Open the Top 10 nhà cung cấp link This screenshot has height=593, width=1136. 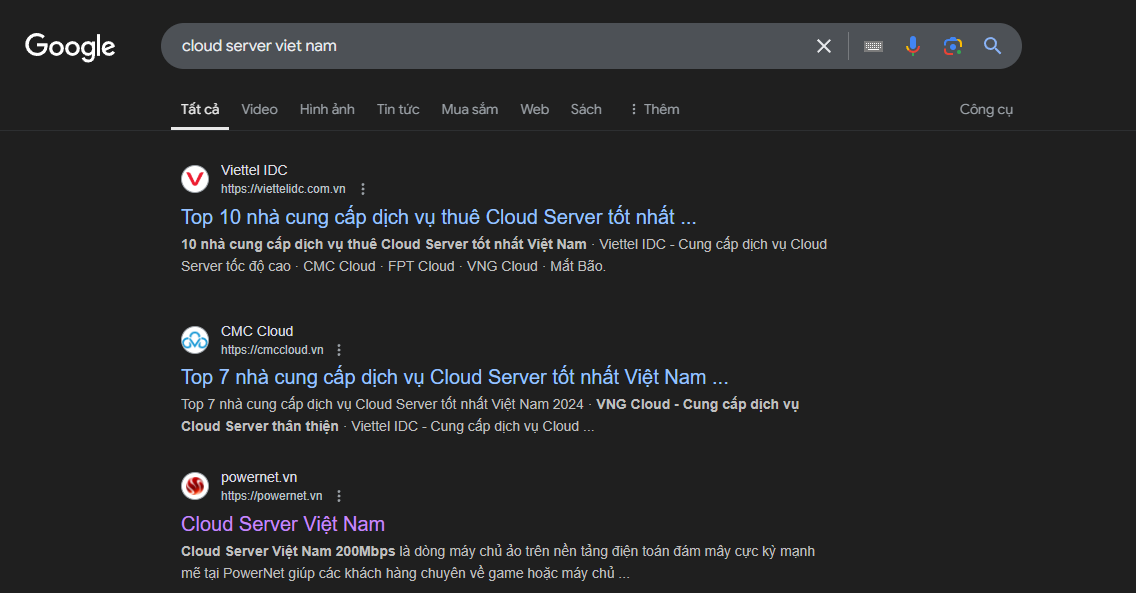pyautogui.click(x=438, y=217)
